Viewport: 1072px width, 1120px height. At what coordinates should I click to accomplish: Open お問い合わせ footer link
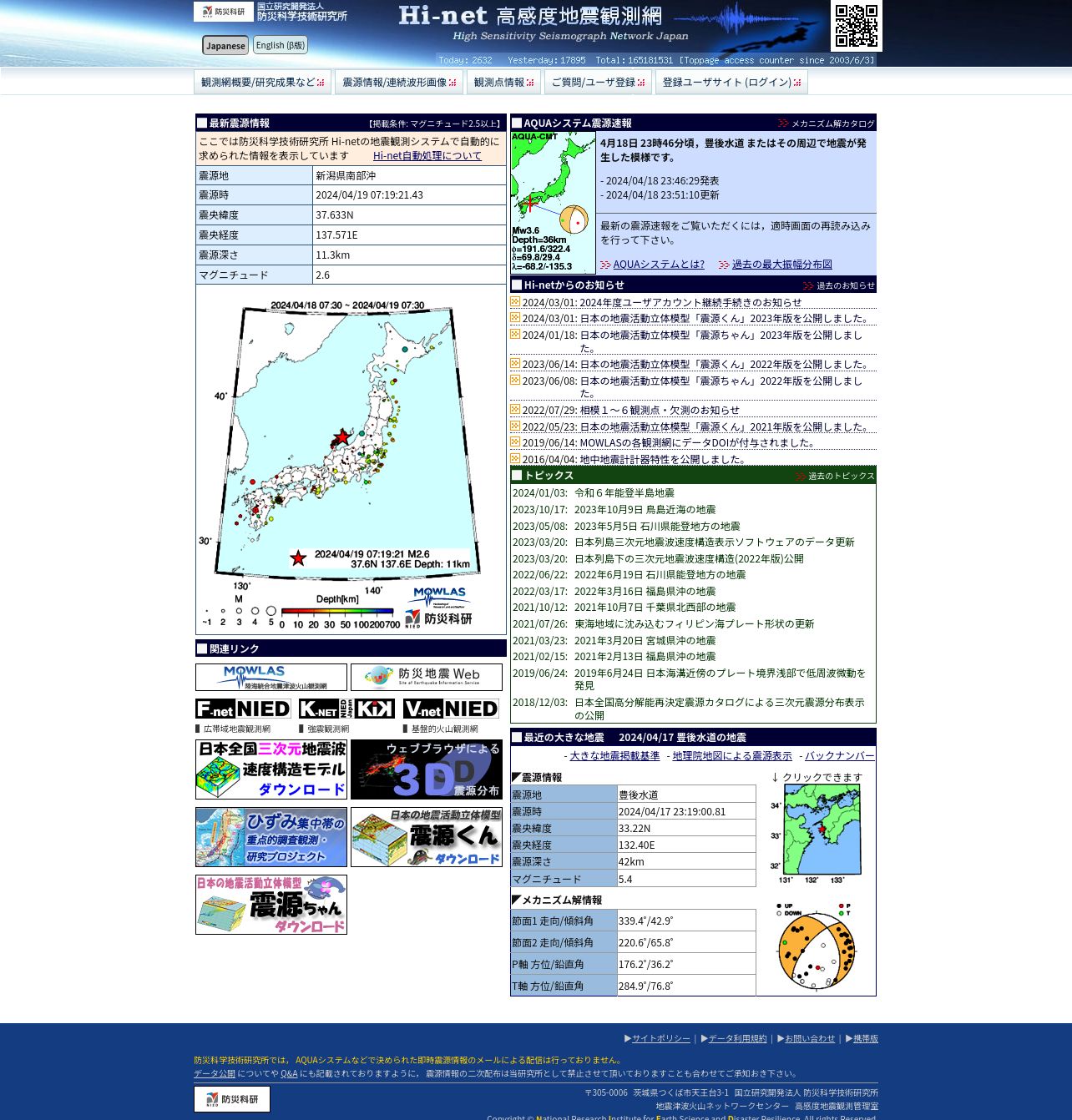[810, 1038]
